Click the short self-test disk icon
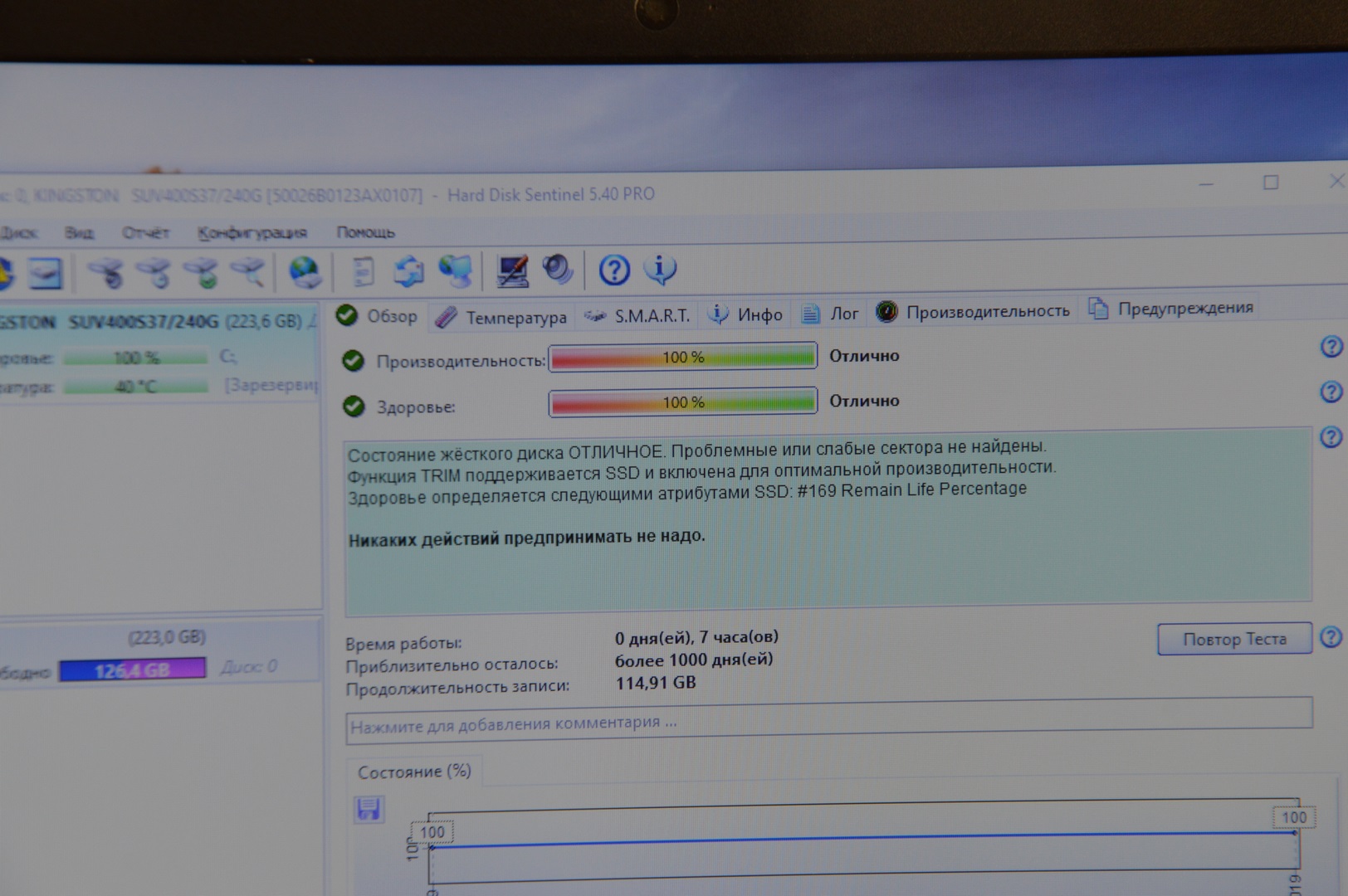This screenshot has width=1348, height=896. [x=106, y=272]
